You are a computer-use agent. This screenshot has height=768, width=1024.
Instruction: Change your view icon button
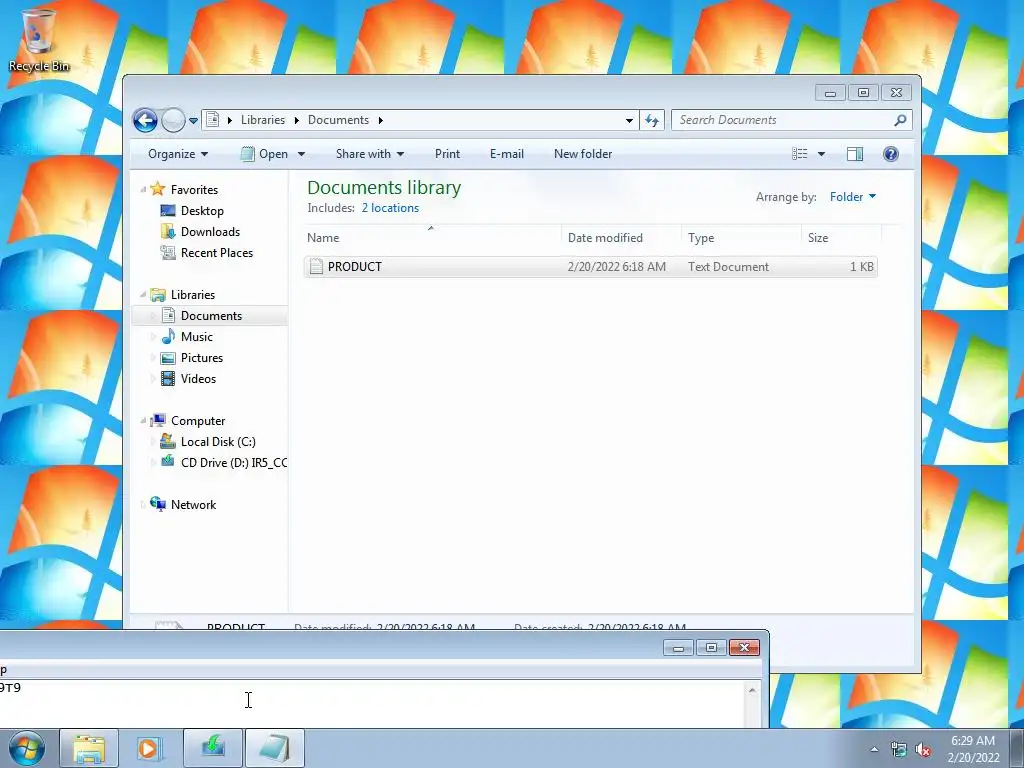(799, 154)
